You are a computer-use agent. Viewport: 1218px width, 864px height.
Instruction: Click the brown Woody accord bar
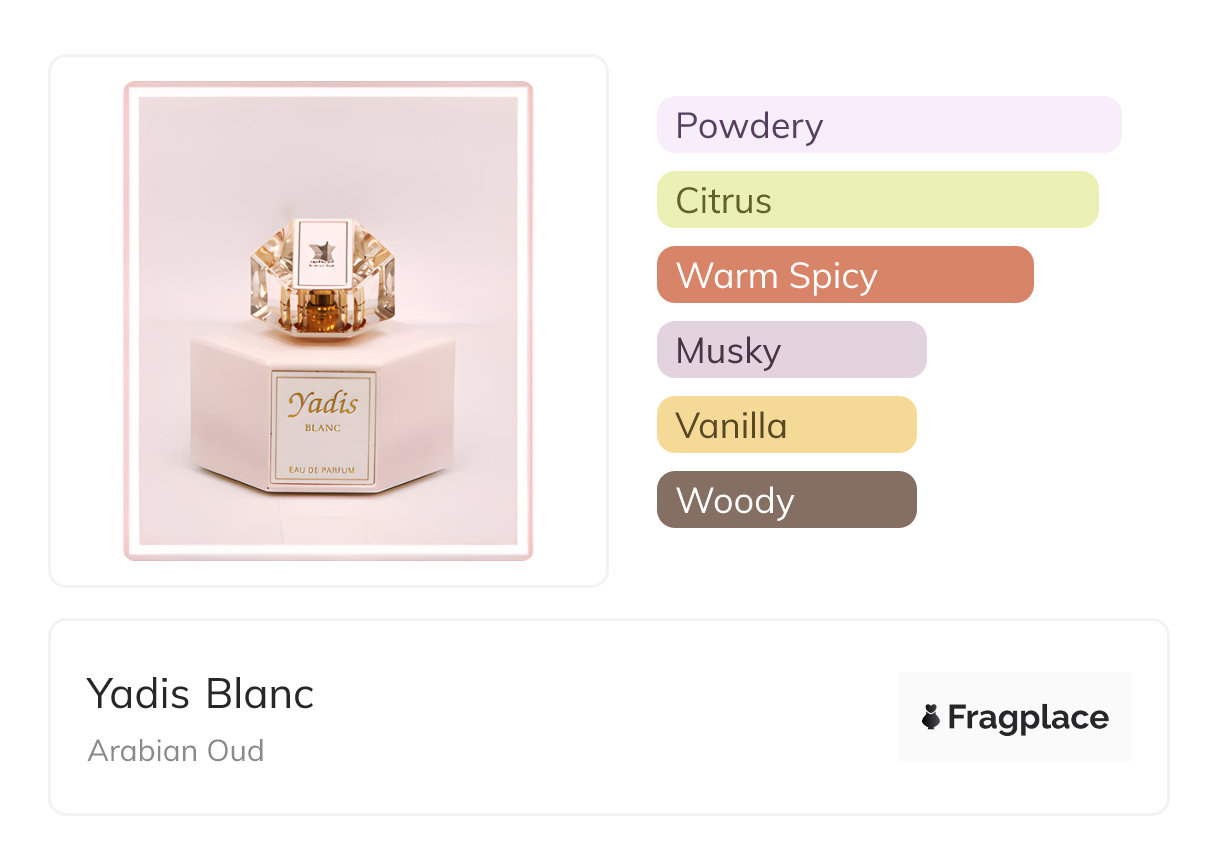pyautogui.click(x=786, y=500)
